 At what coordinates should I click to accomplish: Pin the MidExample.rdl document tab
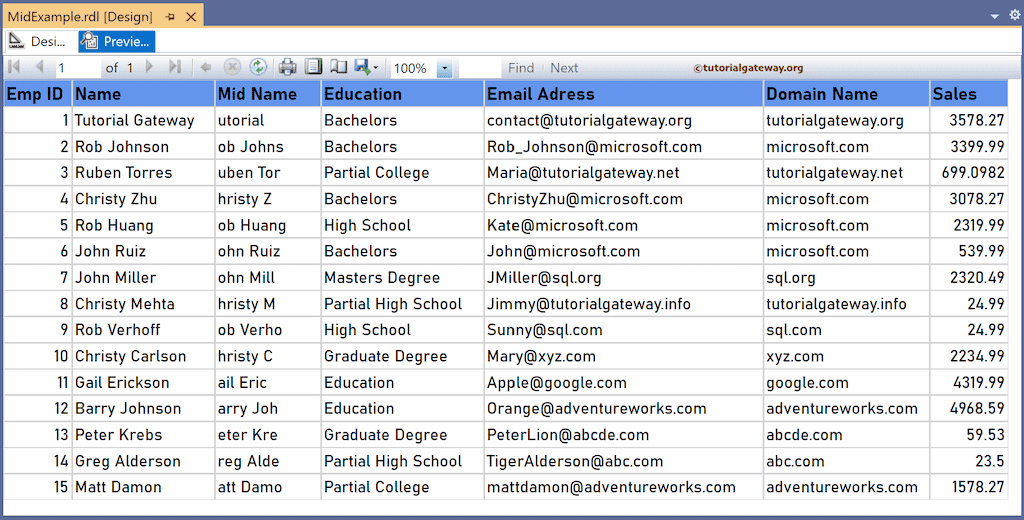click(x=170, y=17)
